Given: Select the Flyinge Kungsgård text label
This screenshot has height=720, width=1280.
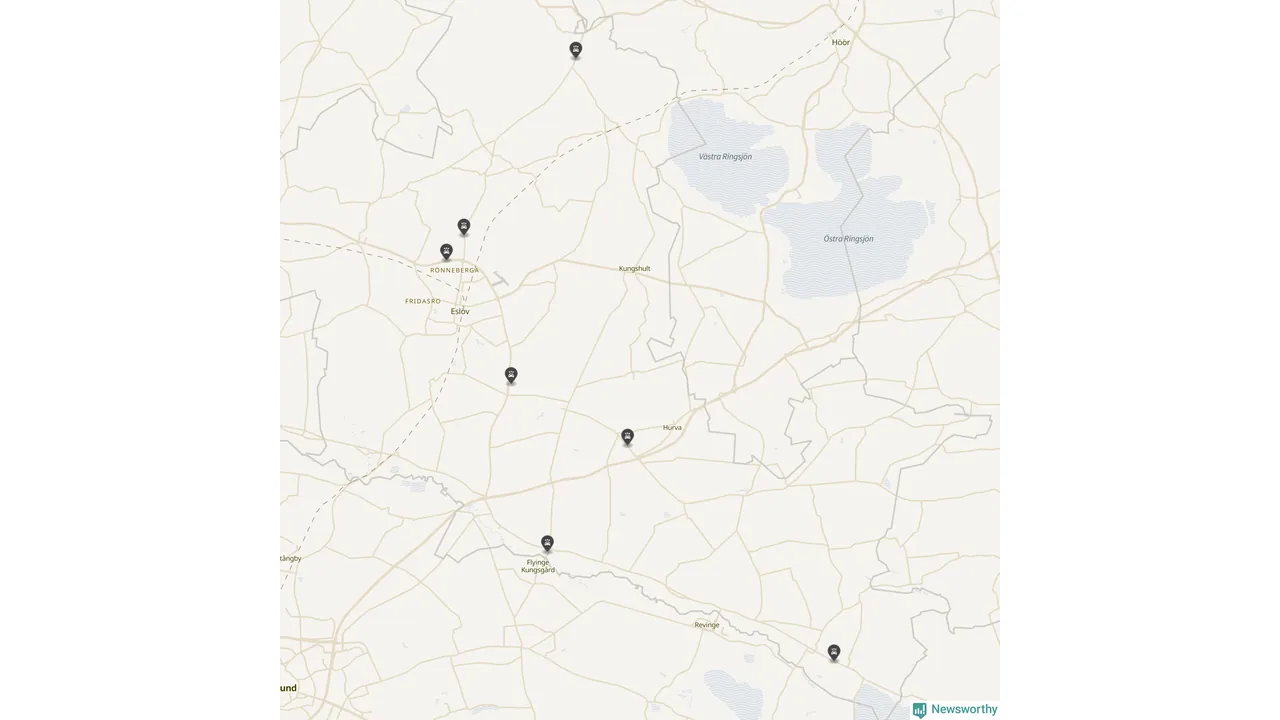Looking at the screenshot, I should pyautogui.click(x=538, y=566).
